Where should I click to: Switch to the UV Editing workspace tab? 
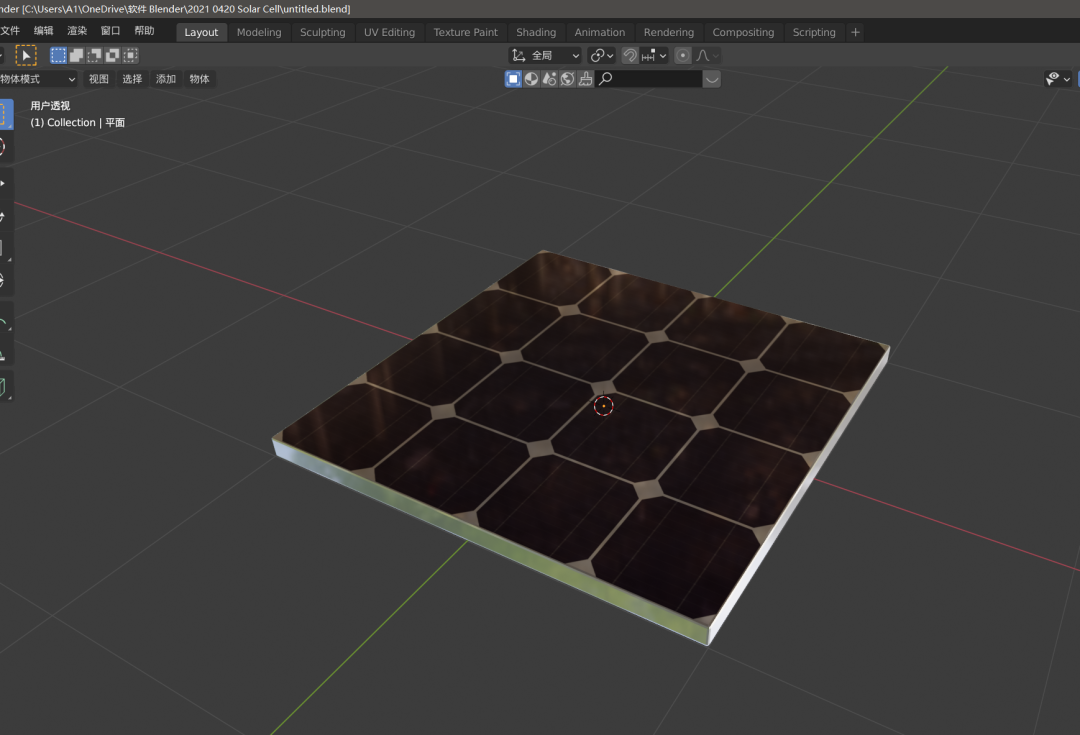389,32
